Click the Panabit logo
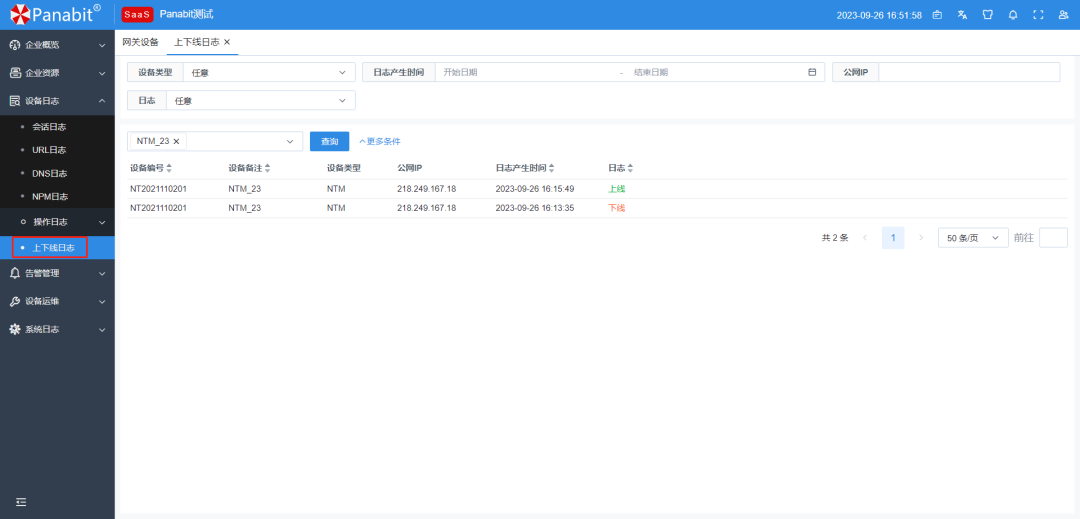The width and height of the screenshot is (1080, 519). pos(56,13)
